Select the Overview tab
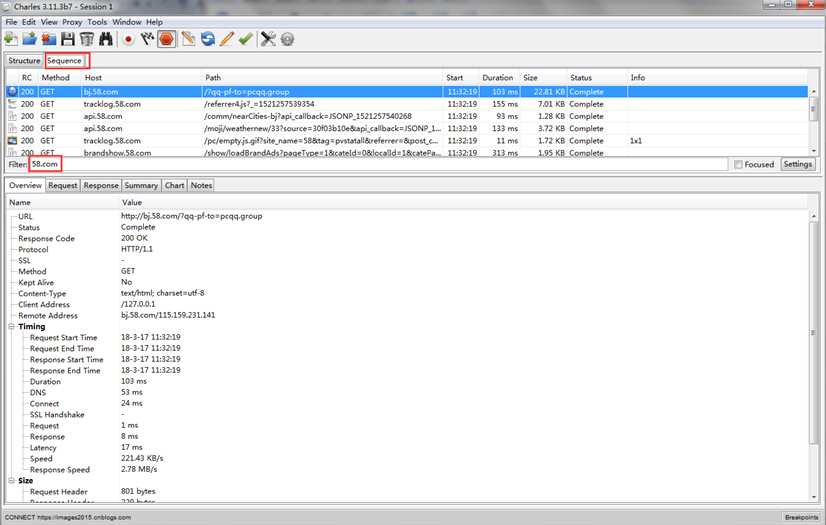Screen dimensions: 826x525 coord(25,185)
